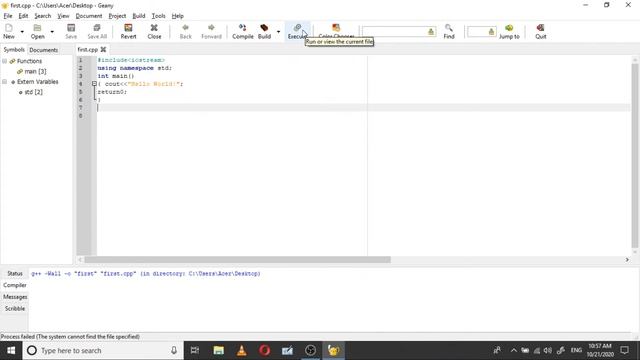Open the New file templates dropdown arrow

coord(22,31)
